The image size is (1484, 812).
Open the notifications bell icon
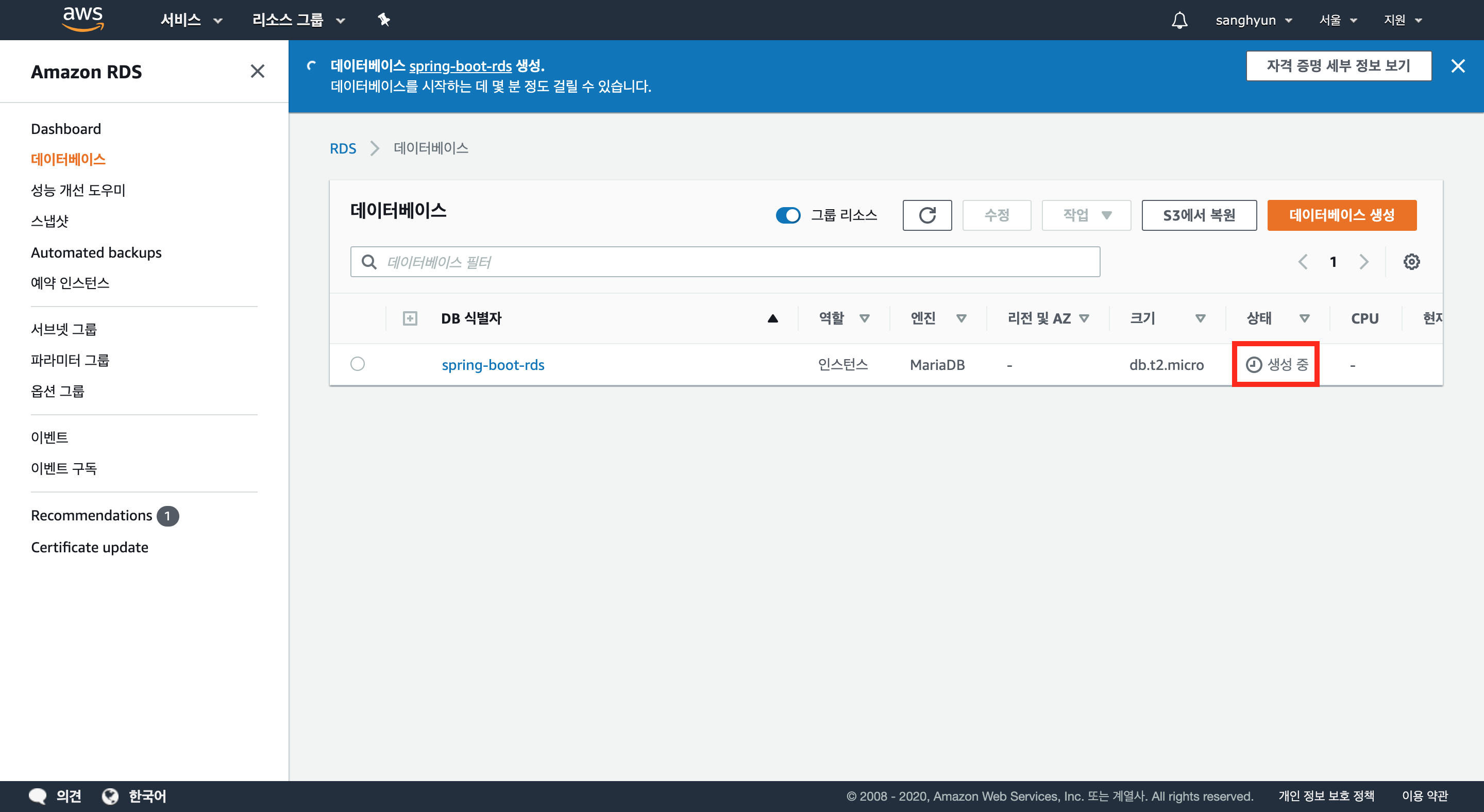[1179, 20]
